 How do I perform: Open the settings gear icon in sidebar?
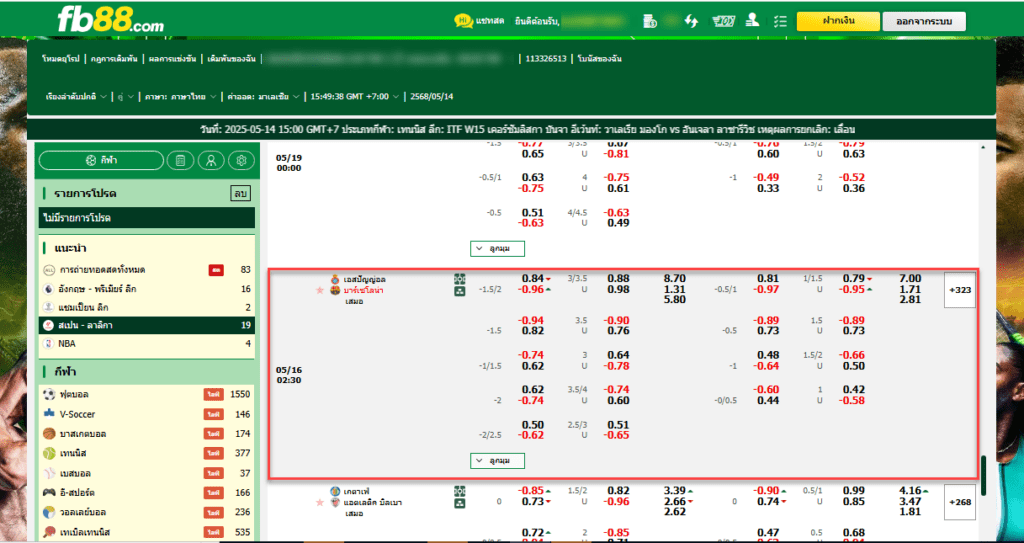coord(242,160)
